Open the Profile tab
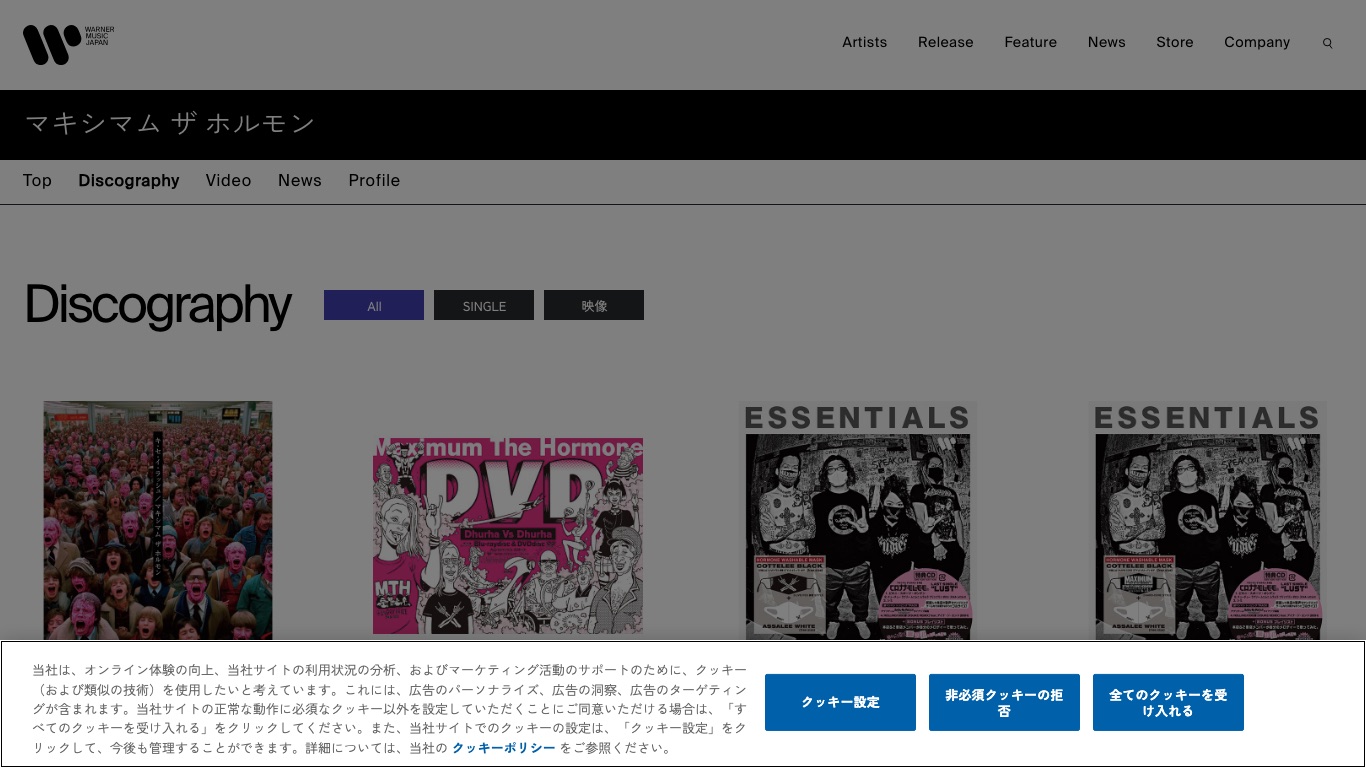 tap(374, 180)
